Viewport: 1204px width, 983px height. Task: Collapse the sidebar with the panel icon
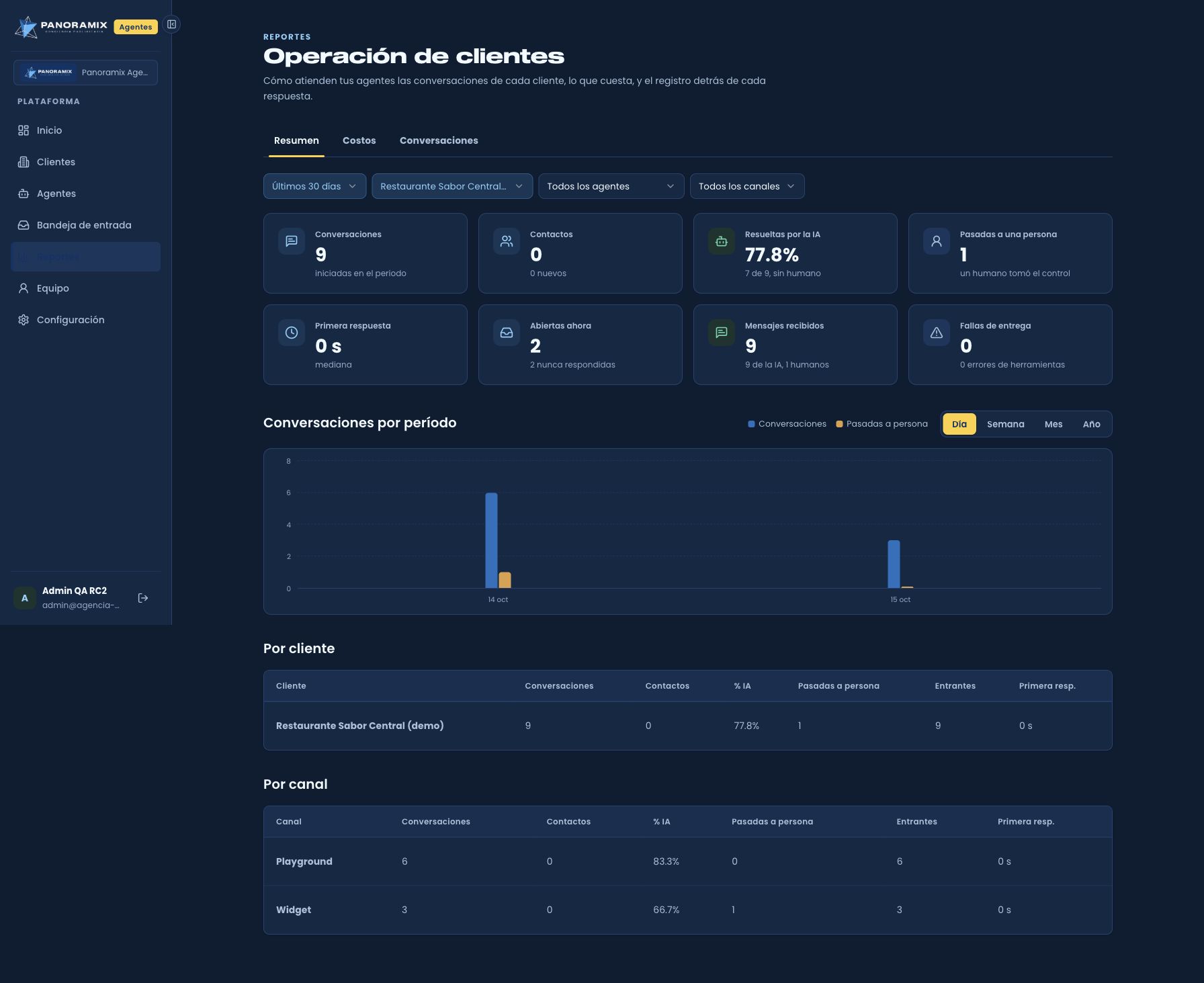pos(171,24)
